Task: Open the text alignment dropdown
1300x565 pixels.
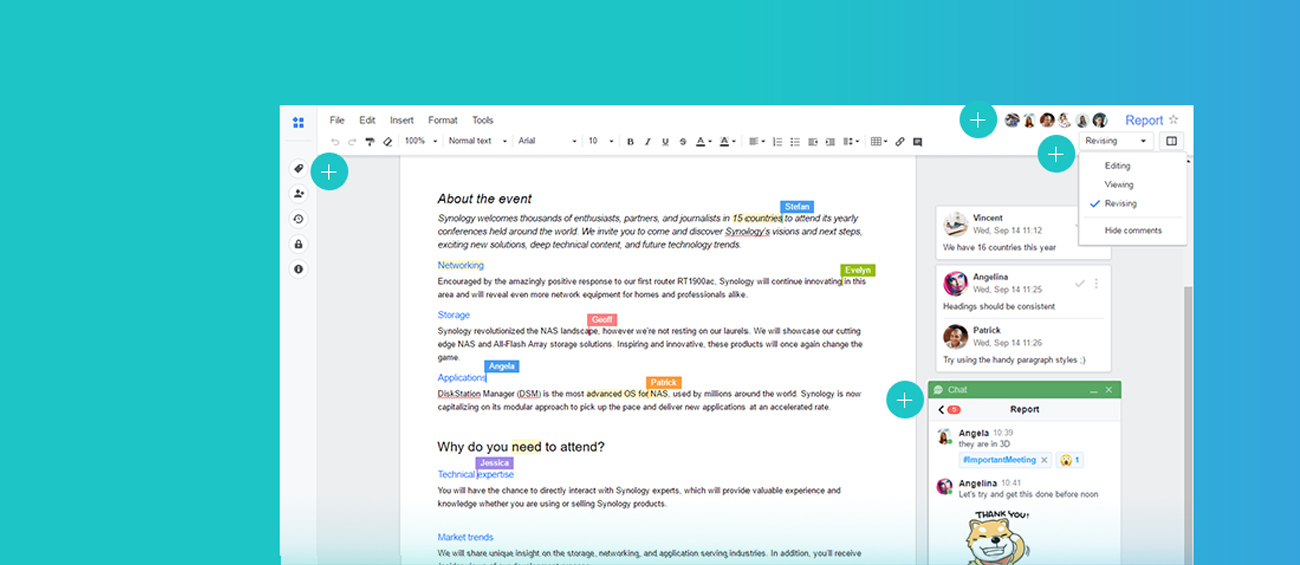Action: click(757, 142)
